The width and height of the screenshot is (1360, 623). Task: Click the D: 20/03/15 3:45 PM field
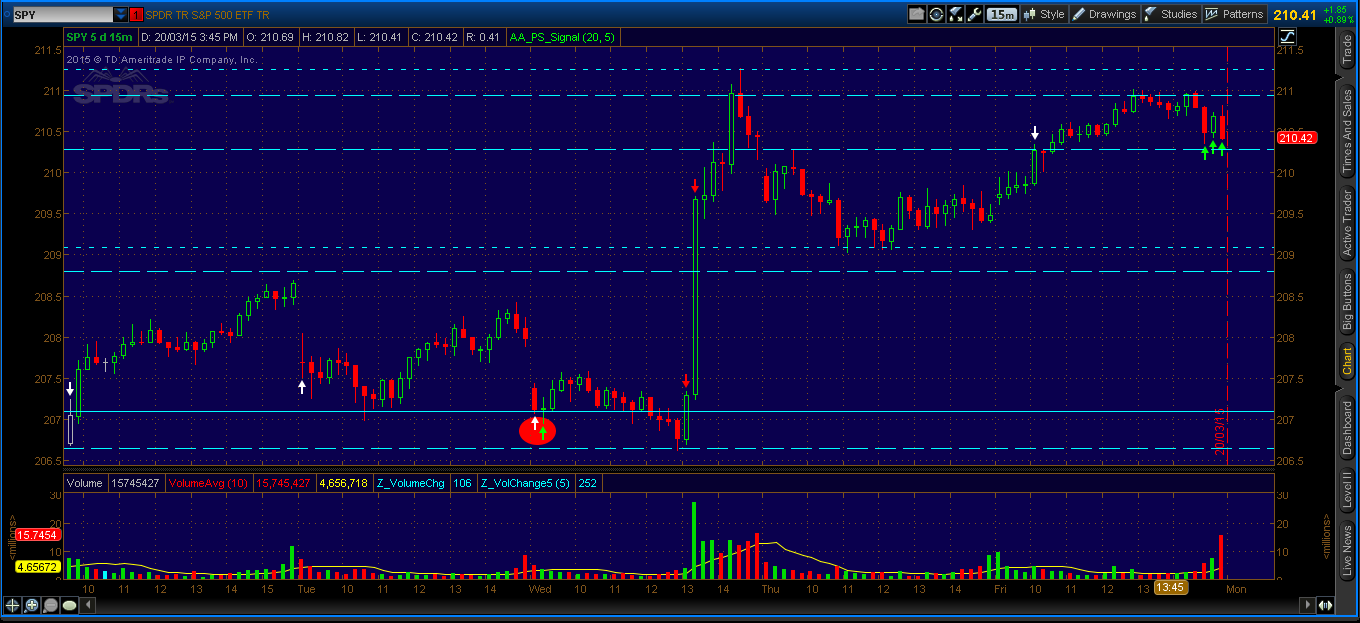189,37
